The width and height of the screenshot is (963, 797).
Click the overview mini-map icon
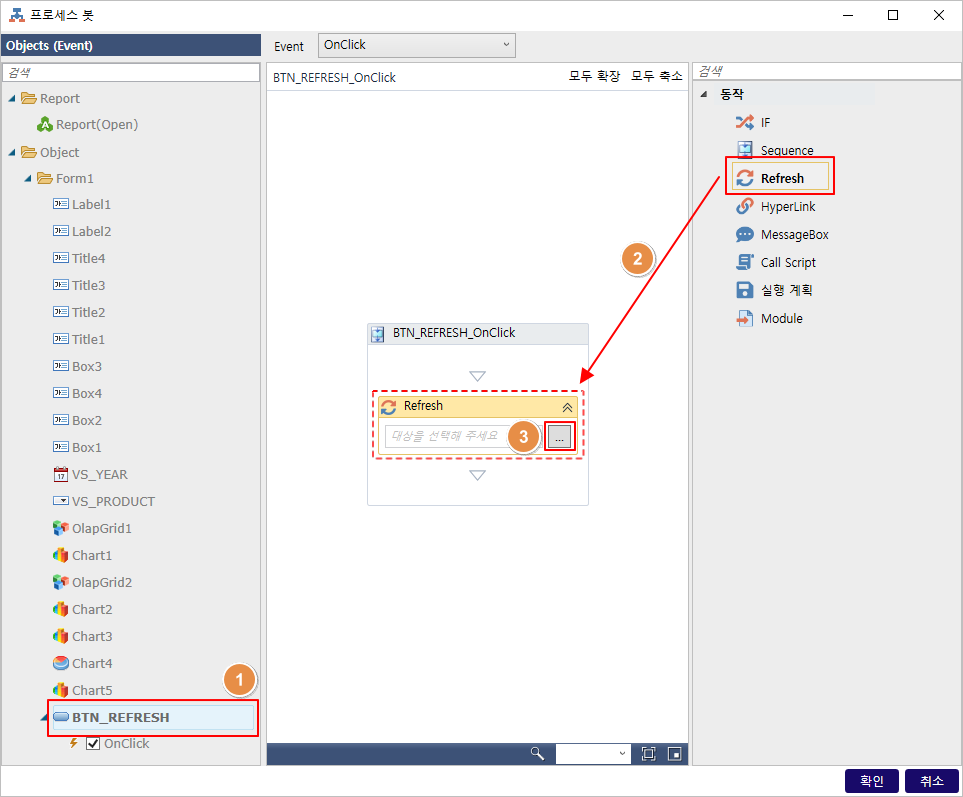(674, 753)
